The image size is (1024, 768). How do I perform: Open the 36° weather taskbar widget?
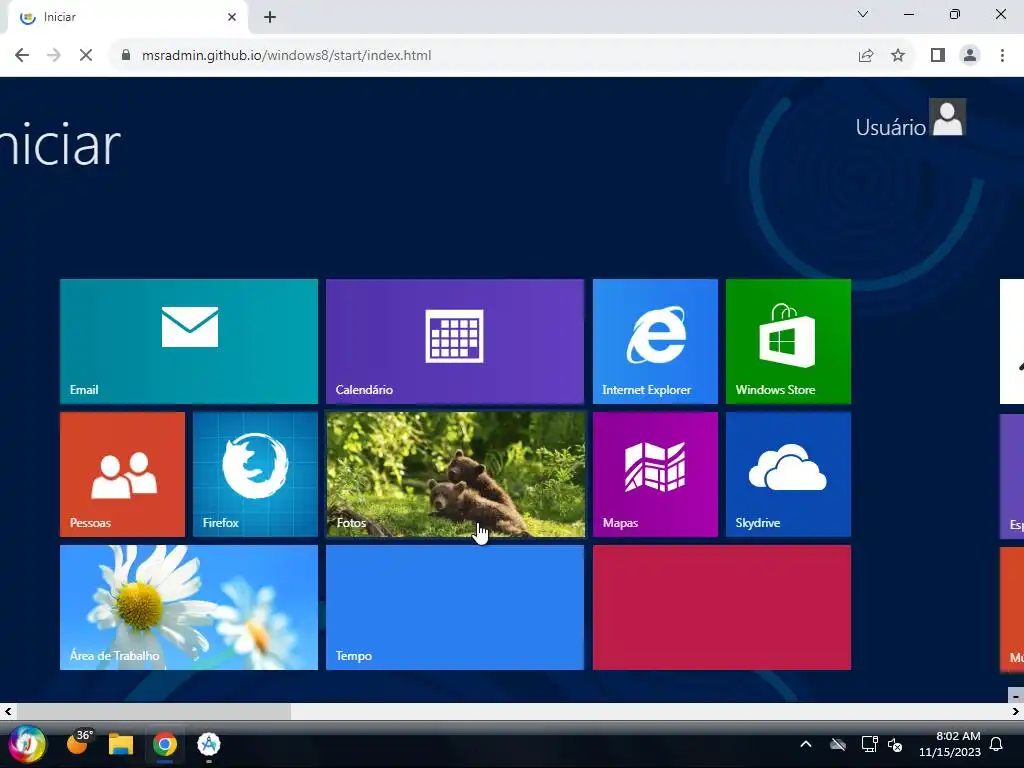80,743
